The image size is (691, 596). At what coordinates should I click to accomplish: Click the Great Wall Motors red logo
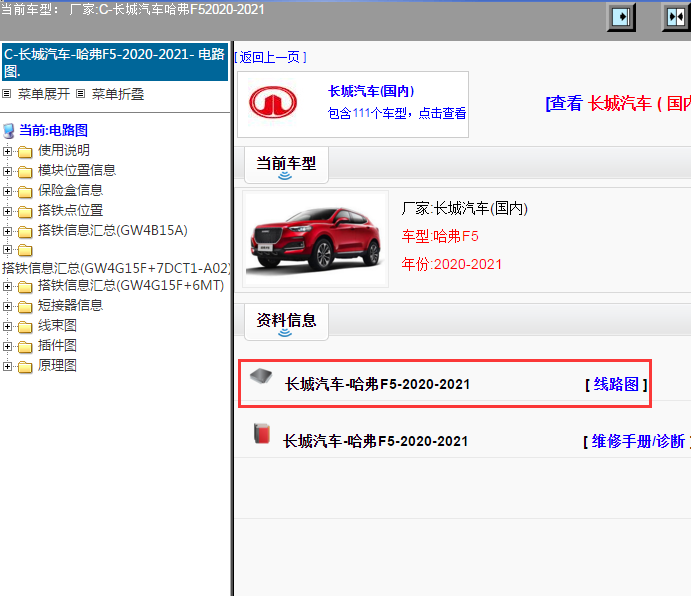(273, 102)
